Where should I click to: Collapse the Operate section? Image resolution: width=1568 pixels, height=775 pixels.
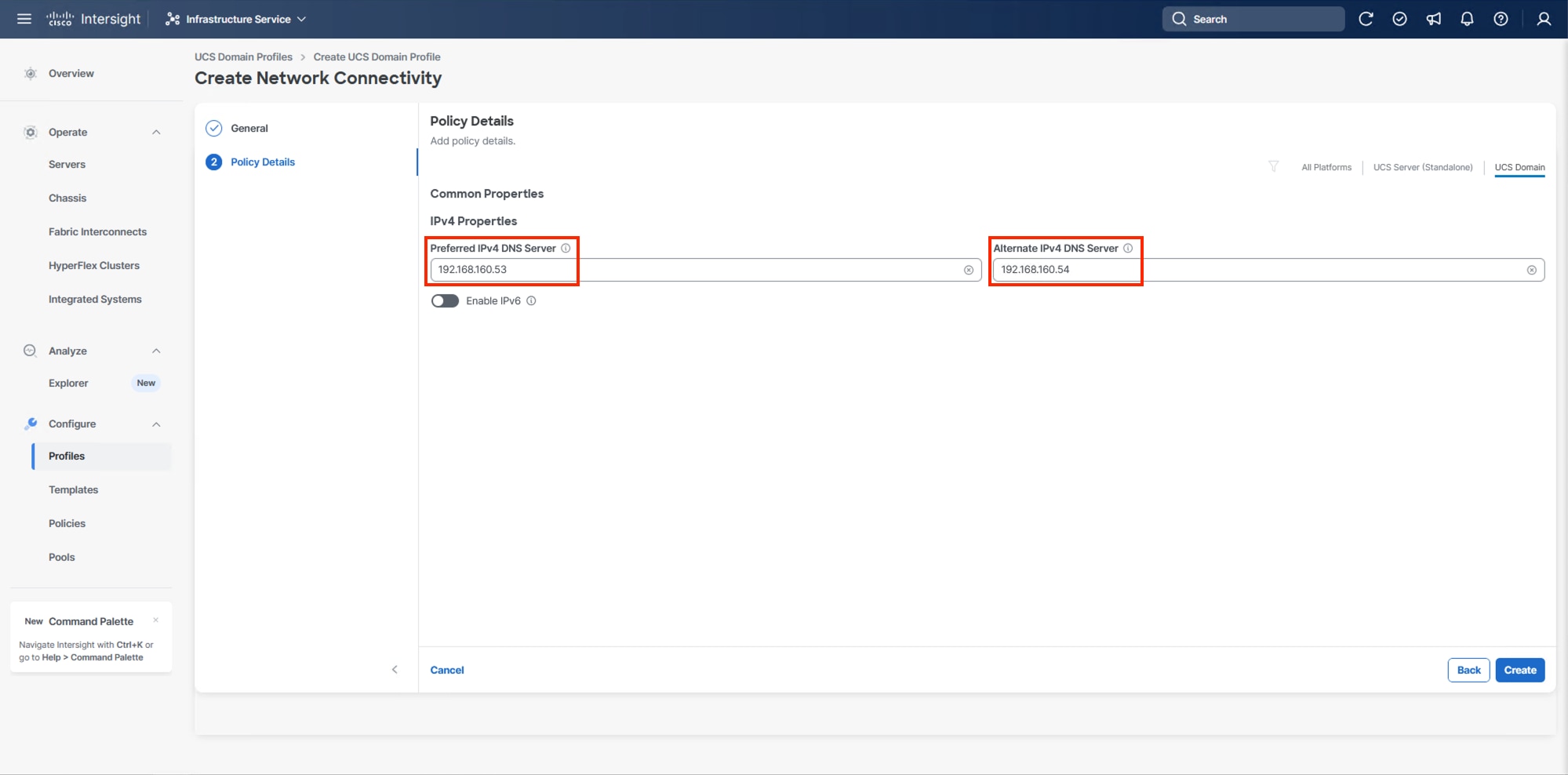[155, 132]
